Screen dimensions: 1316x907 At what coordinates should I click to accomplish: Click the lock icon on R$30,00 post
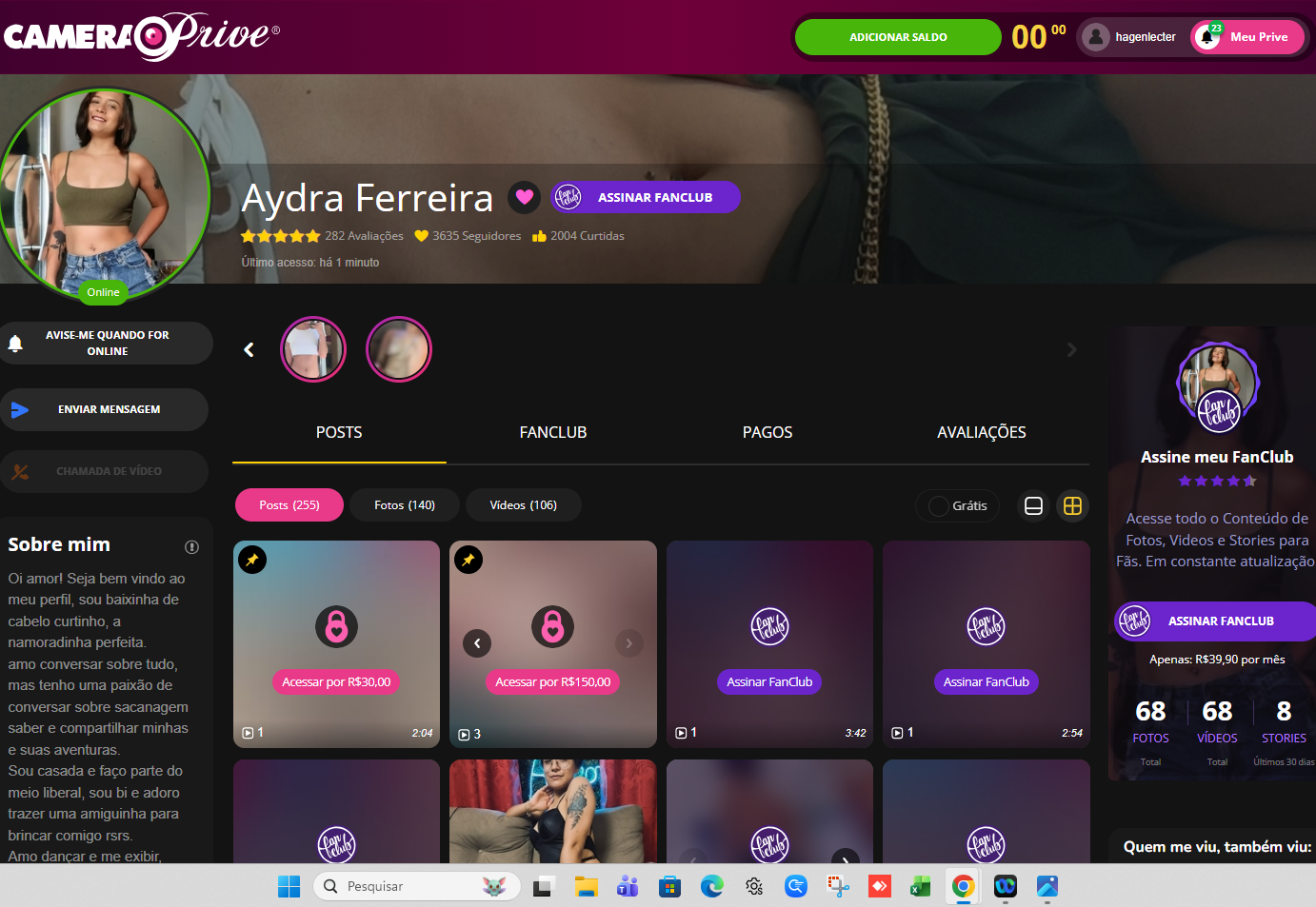pos(336,626)
